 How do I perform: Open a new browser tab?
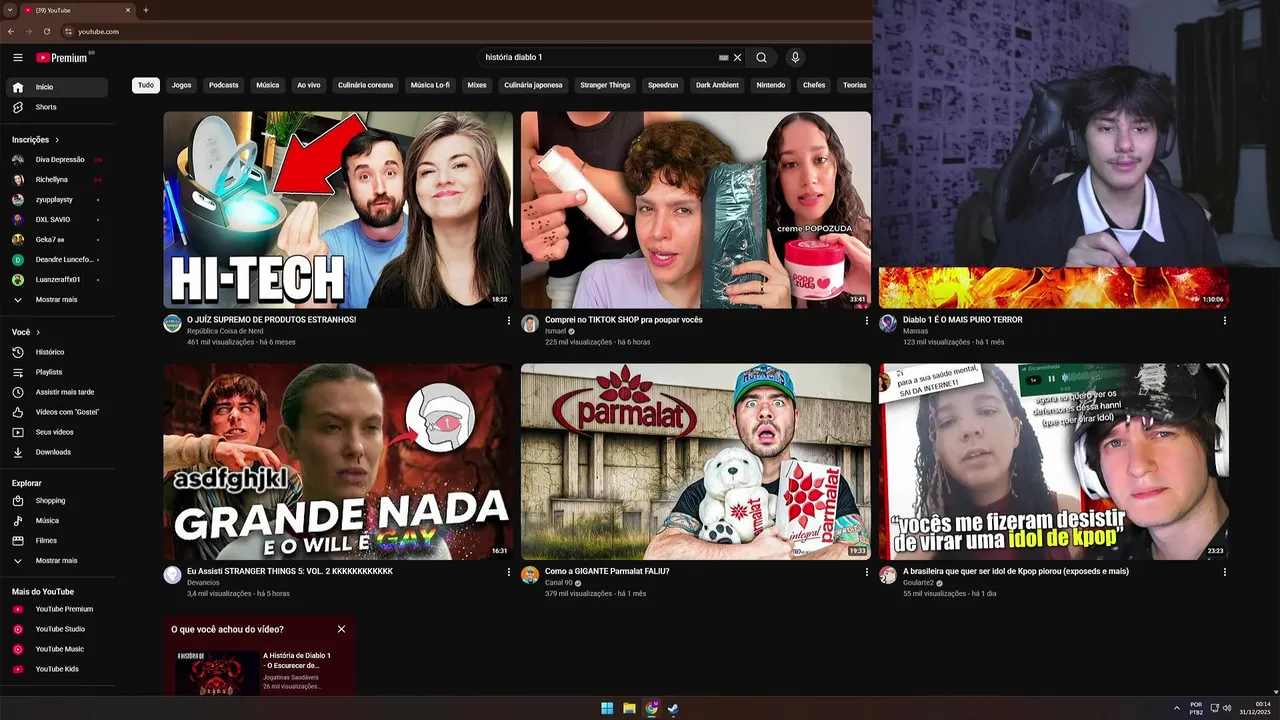click(x=146, y=10)
